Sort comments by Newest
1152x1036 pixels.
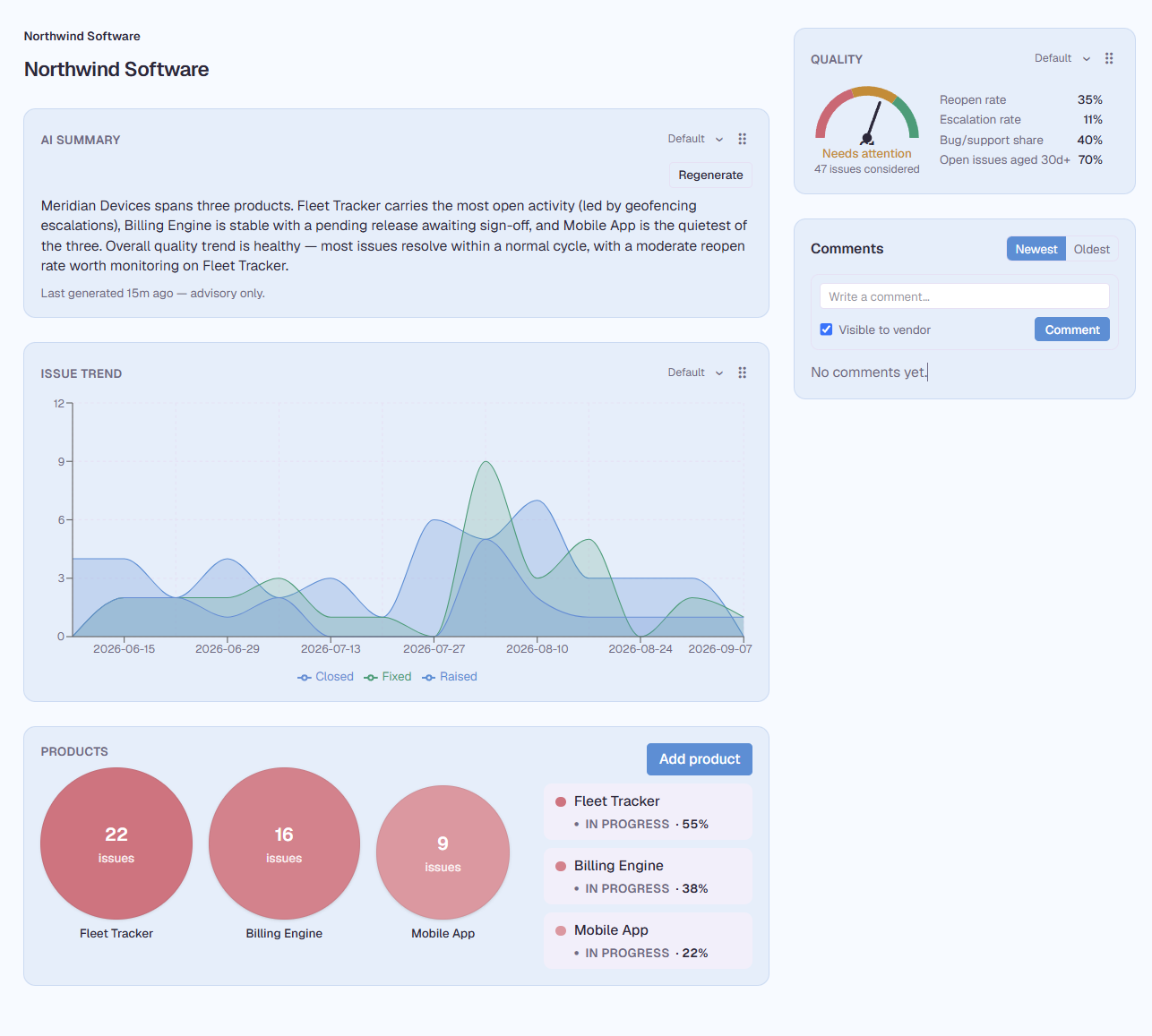(x=1036, y=249)
